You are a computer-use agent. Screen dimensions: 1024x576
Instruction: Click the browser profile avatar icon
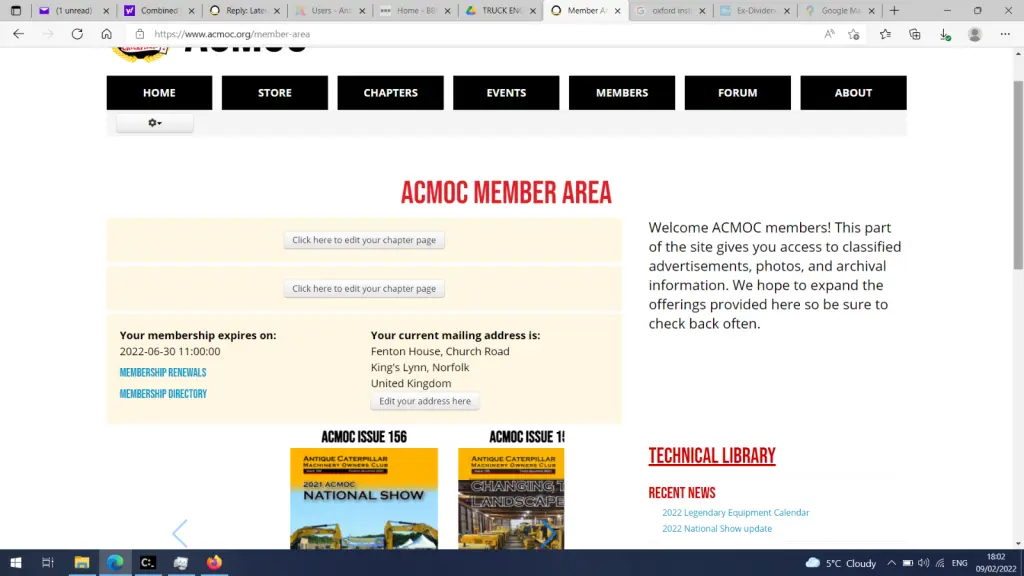point(975,34)
